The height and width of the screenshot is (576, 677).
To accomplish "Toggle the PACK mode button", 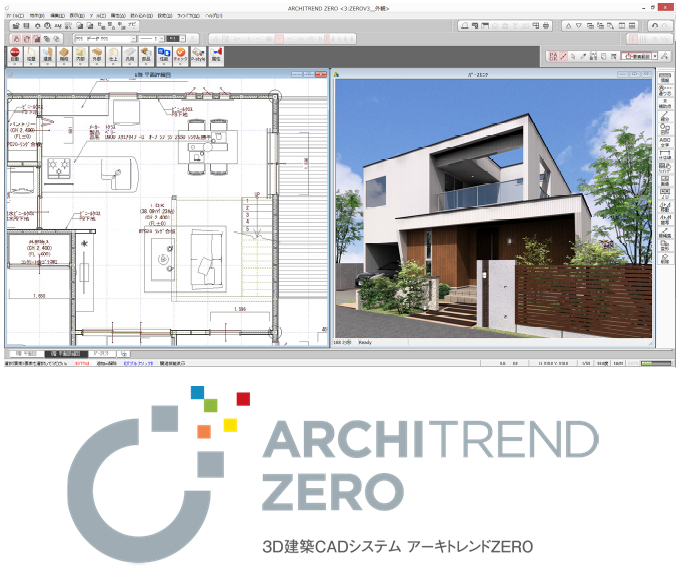I will (x=553, y=56).
